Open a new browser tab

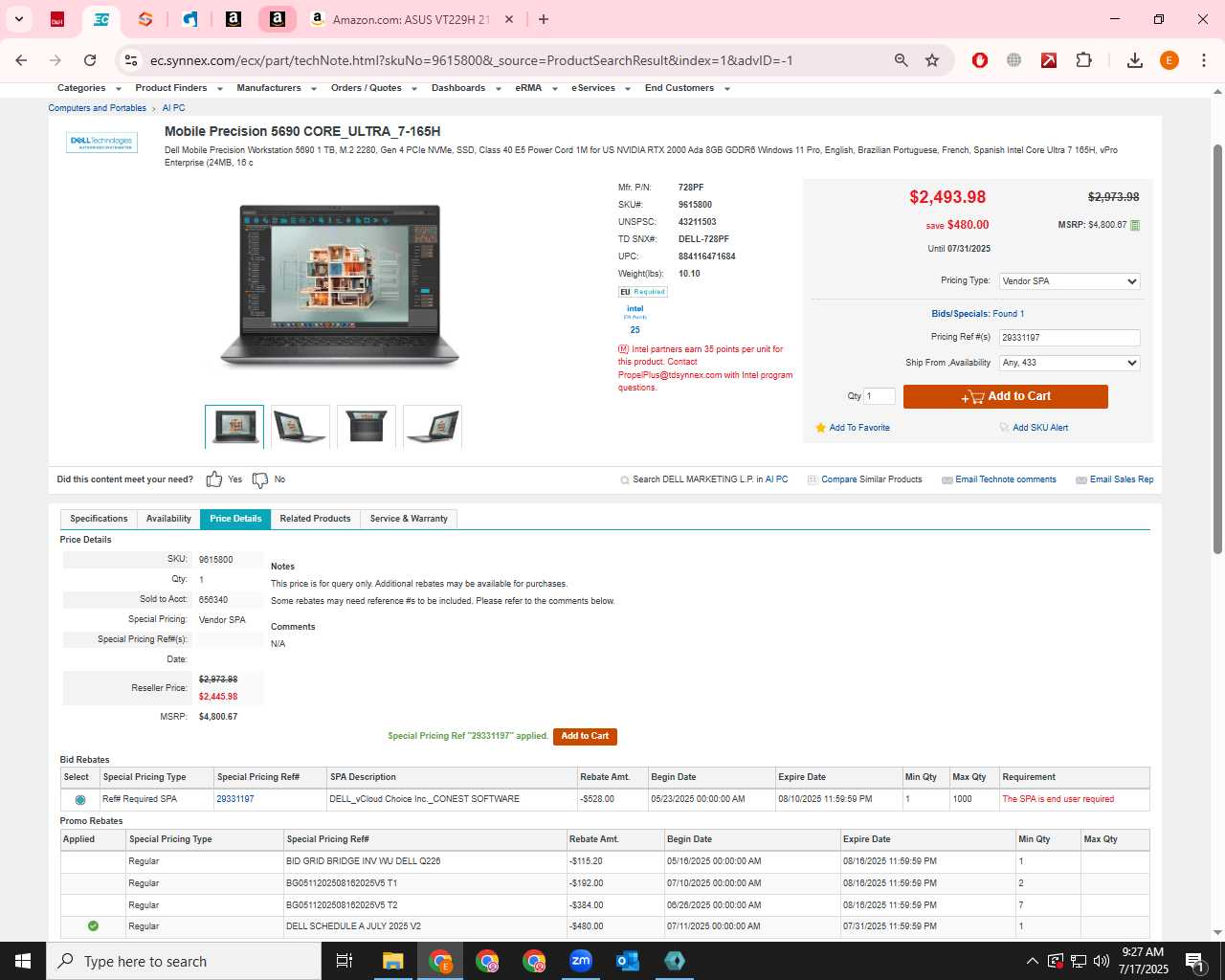544,19
